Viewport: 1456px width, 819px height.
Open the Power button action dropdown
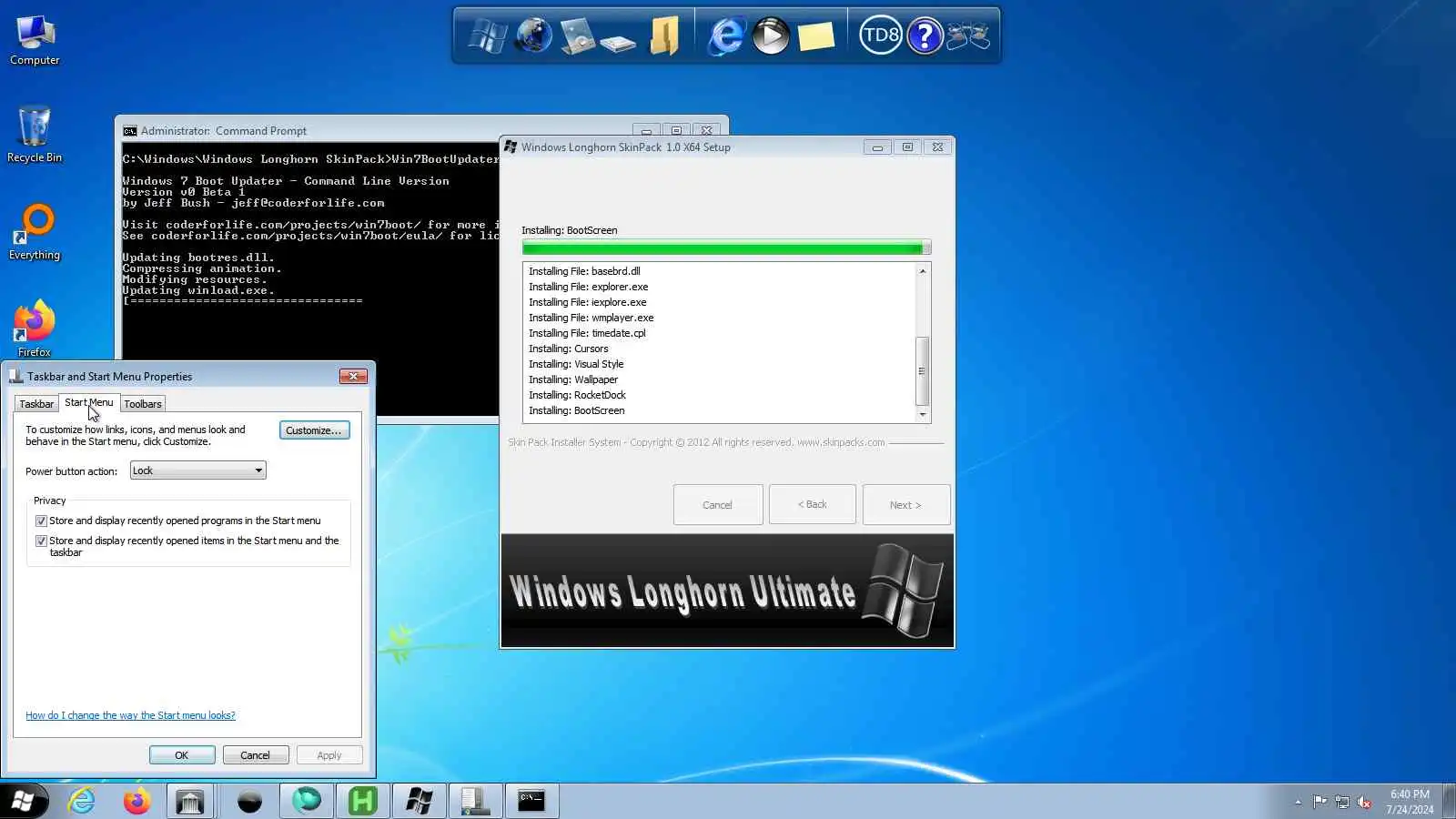pos(197,470)
